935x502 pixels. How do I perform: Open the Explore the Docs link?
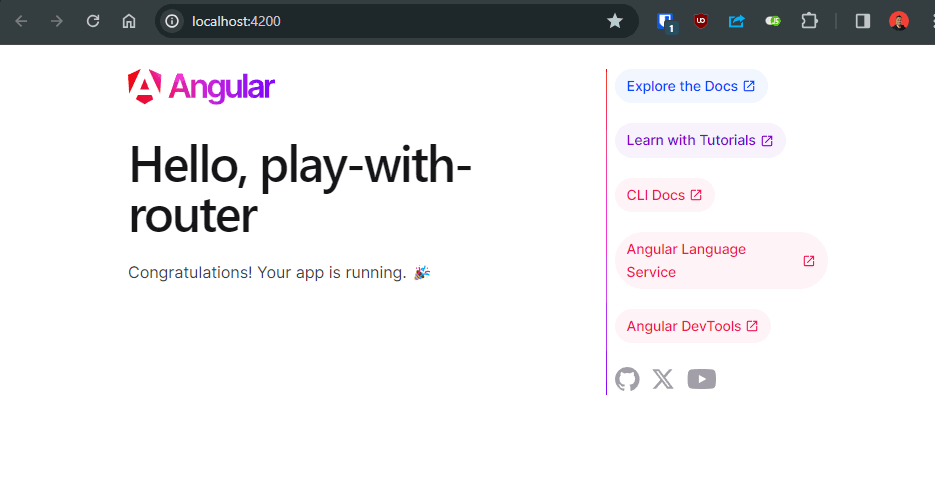(x=690, y=86)
